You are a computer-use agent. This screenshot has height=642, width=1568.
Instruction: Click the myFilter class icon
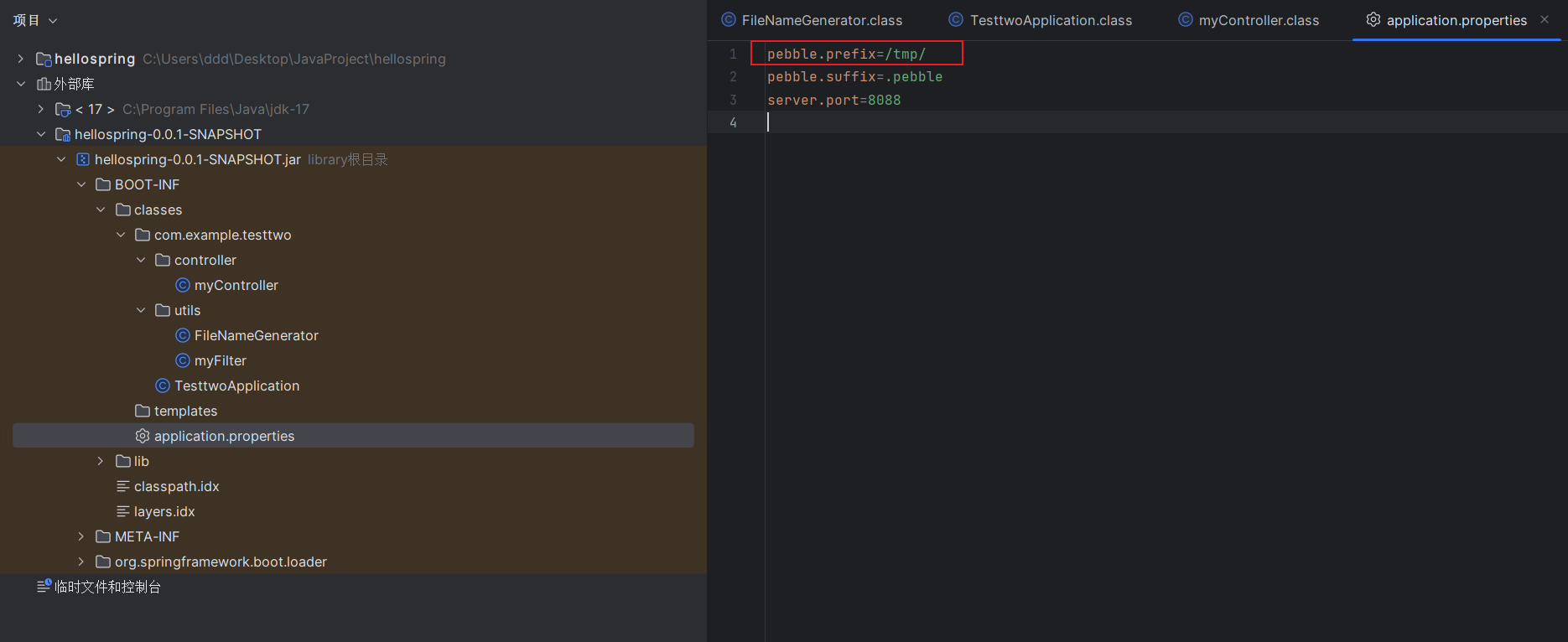[x=183, y=360]
